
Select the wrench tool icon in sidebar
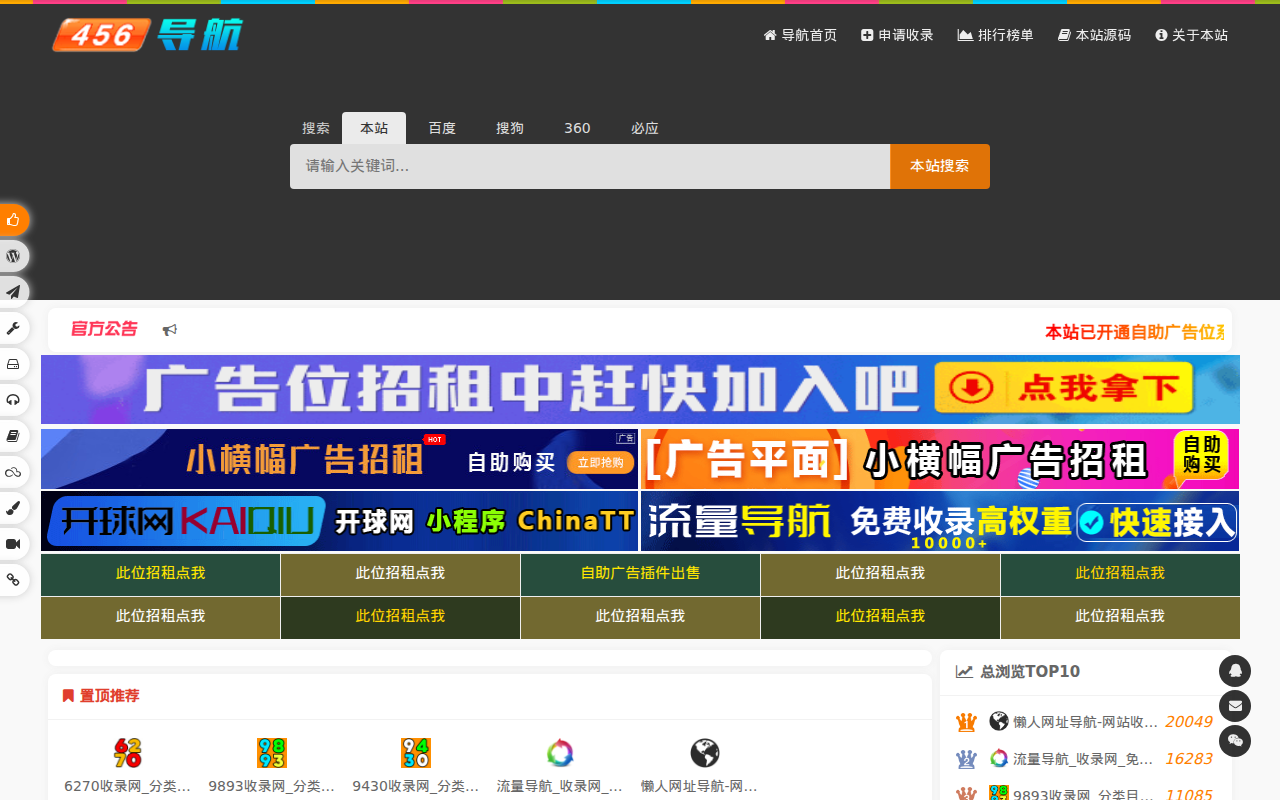pos(13,328)
